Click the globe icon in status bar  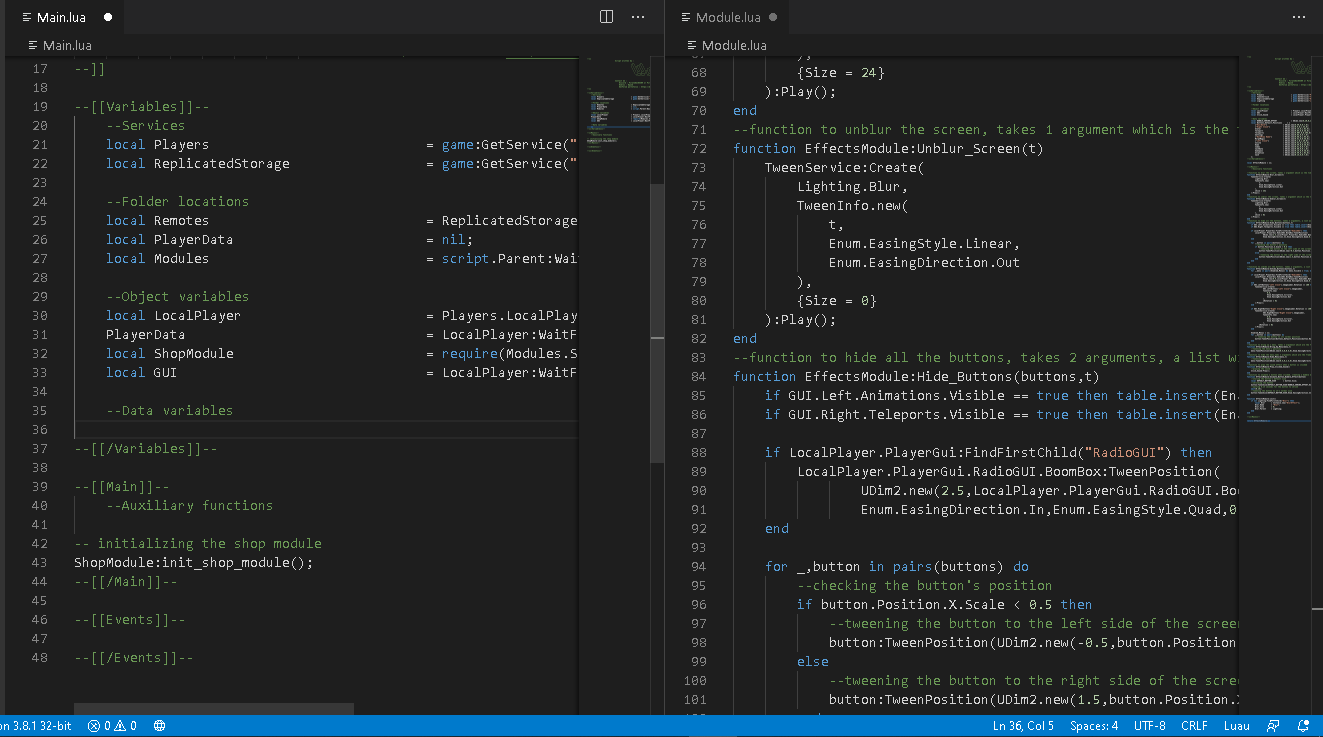coord(159,726)
